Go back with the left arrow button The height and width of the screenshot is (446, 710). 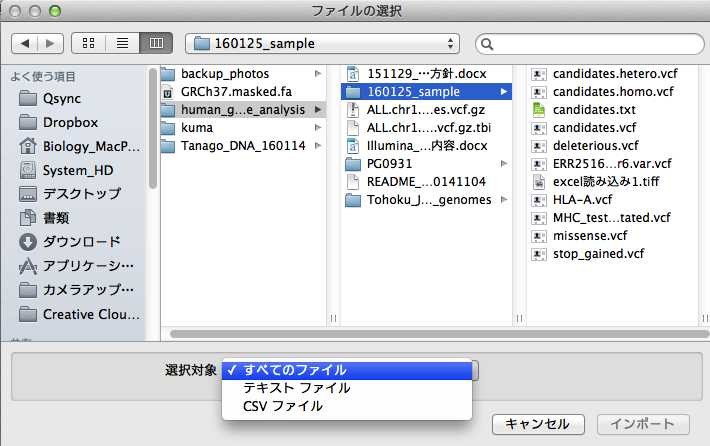tap(24, 43)
